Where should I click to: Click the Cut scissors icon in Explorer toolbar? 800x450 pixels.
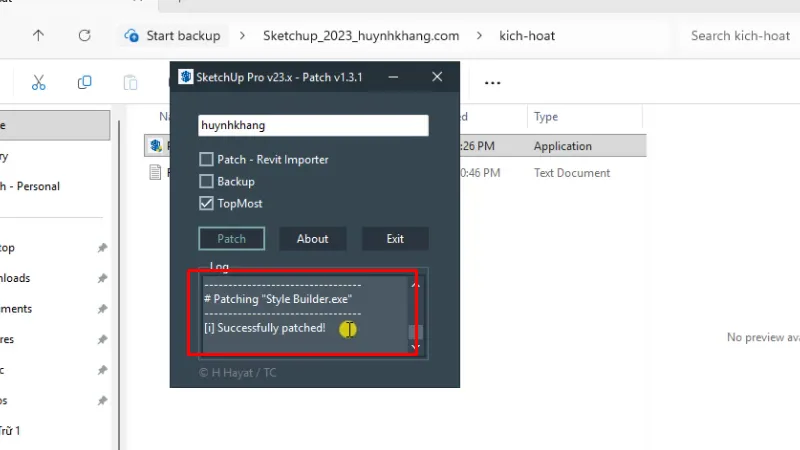click(38, 83)
